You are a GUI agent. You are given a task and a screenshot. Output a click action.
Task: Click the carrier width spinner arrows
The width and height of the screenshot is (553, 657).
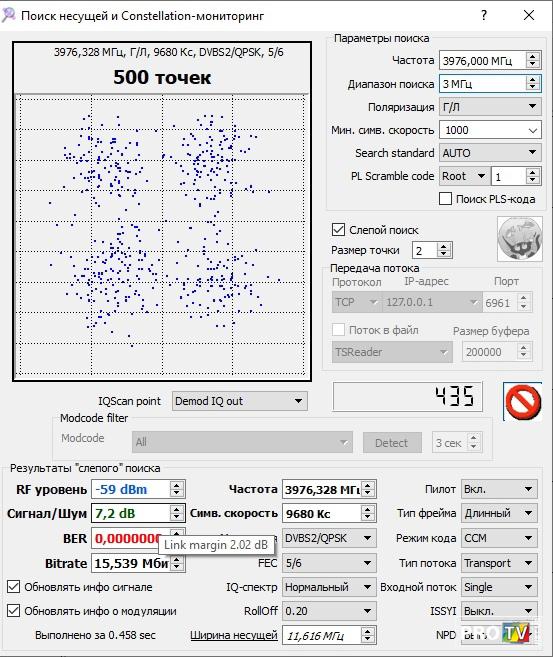367,636
